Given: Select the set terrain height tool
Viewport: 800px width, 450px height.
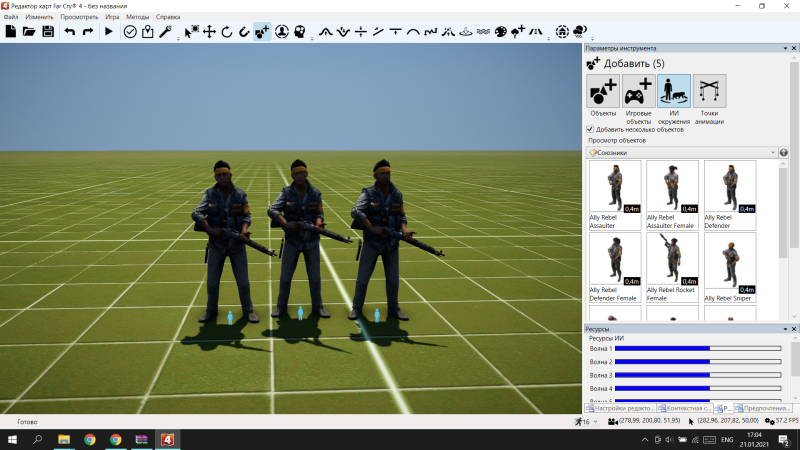Looking at the screenshot, I should (361, 32).
